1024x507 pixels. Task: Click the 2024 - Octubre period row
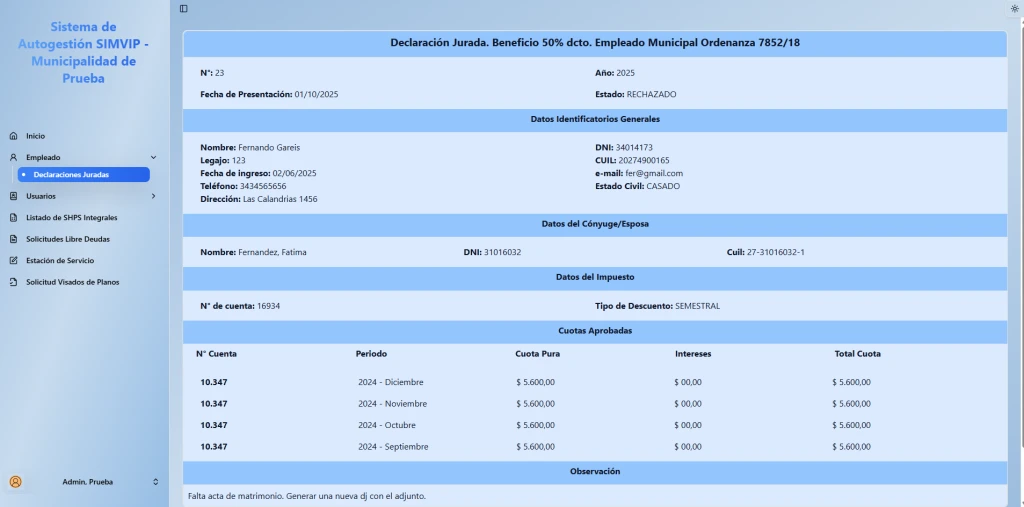[x=387, y=425]
